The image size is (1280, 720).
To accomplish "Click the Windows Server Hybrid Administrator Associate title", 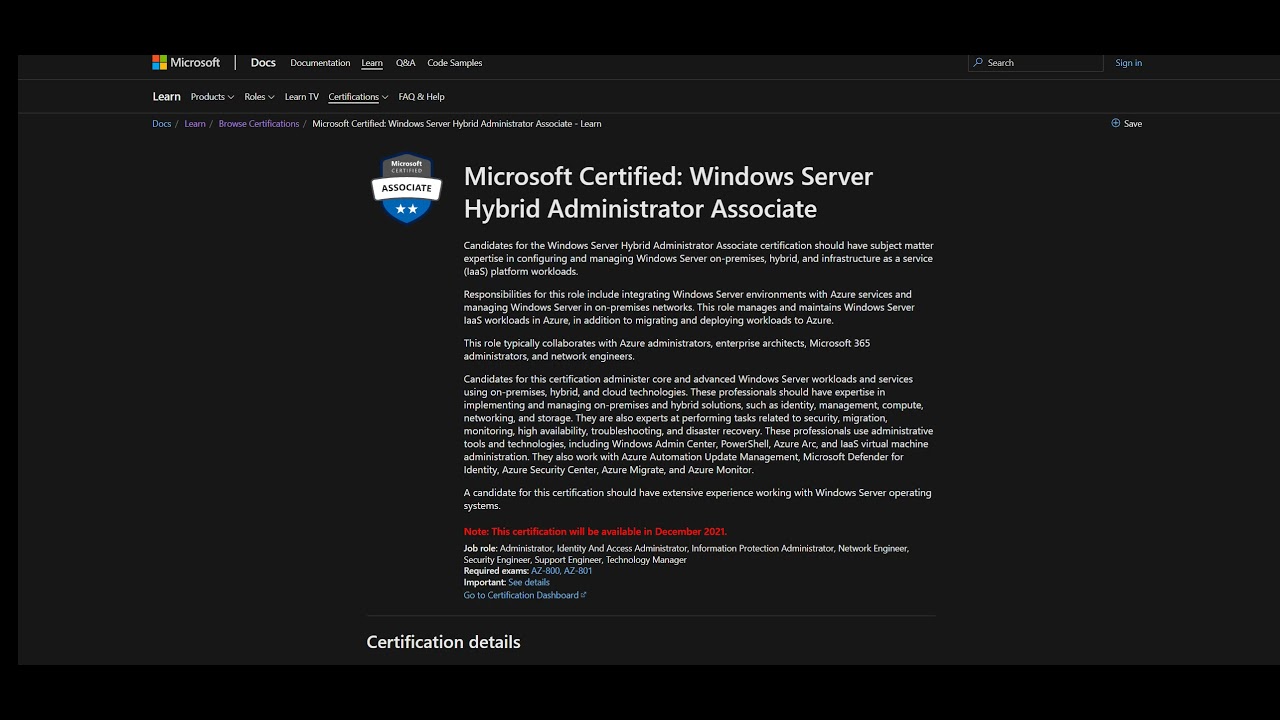I will 668,192.
